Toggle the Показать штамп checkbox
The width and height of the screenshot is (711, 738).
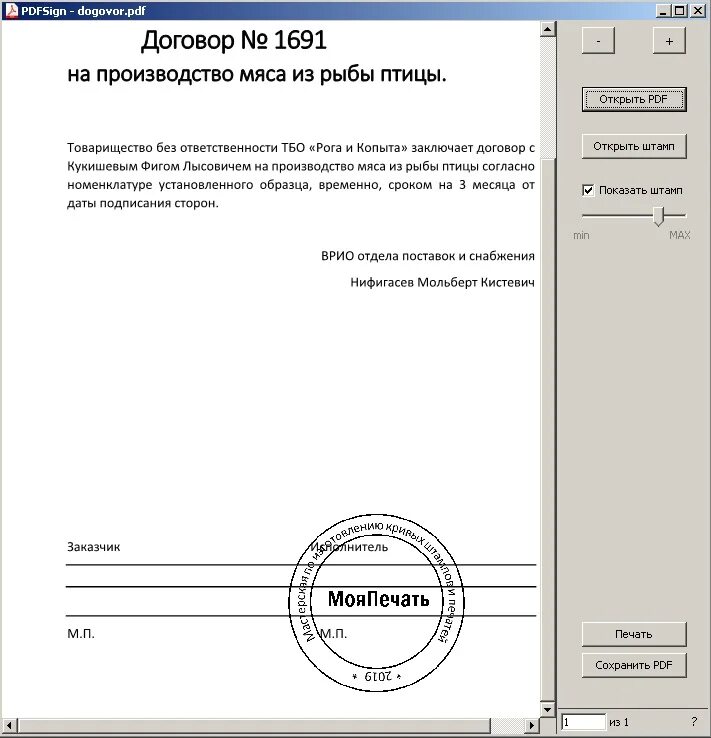tap(588, 190)
